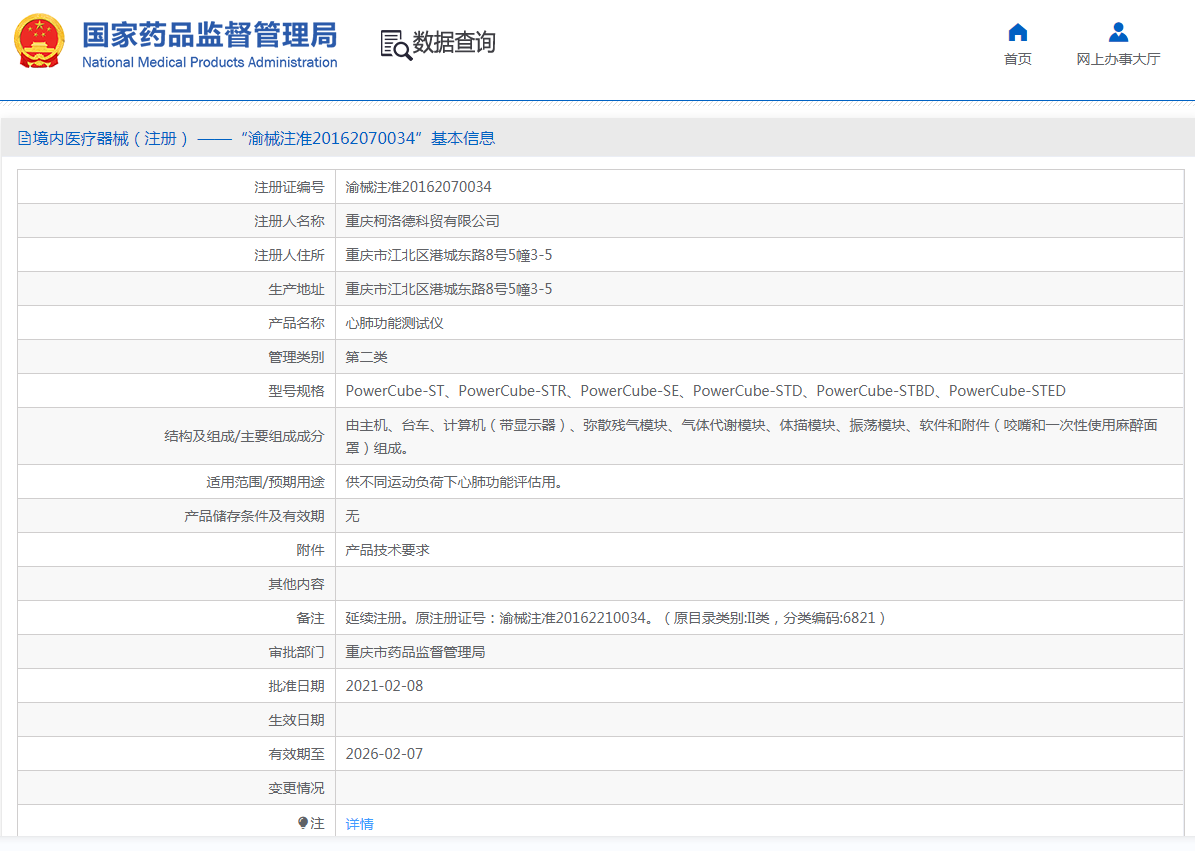
Task: Click the 网上办事大厅 person icon
Action: click(x=1118, y=32)
